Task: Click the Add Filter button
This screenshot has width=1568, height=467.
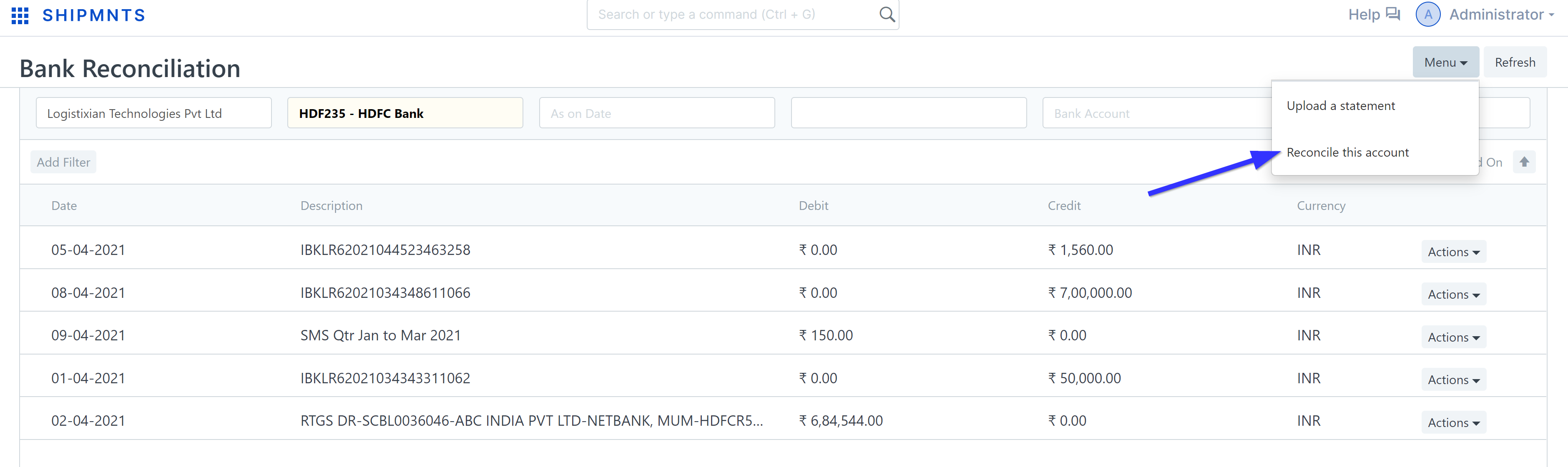Action: point(63,162)
